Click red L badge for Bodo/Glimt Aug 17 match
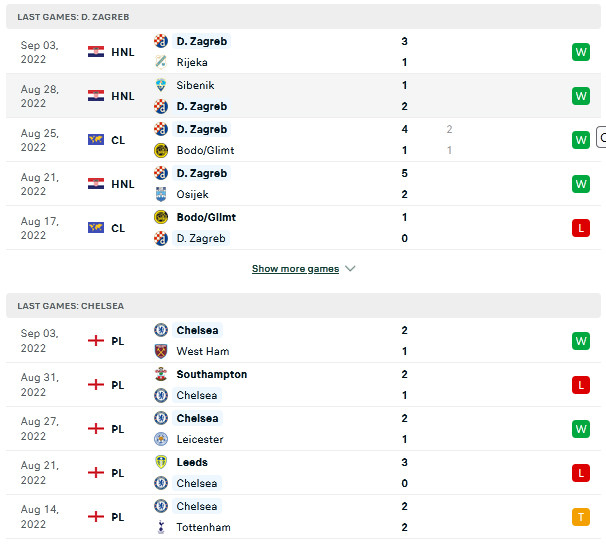The width and height of the screenshot is (606, 551). coord(580,228)
